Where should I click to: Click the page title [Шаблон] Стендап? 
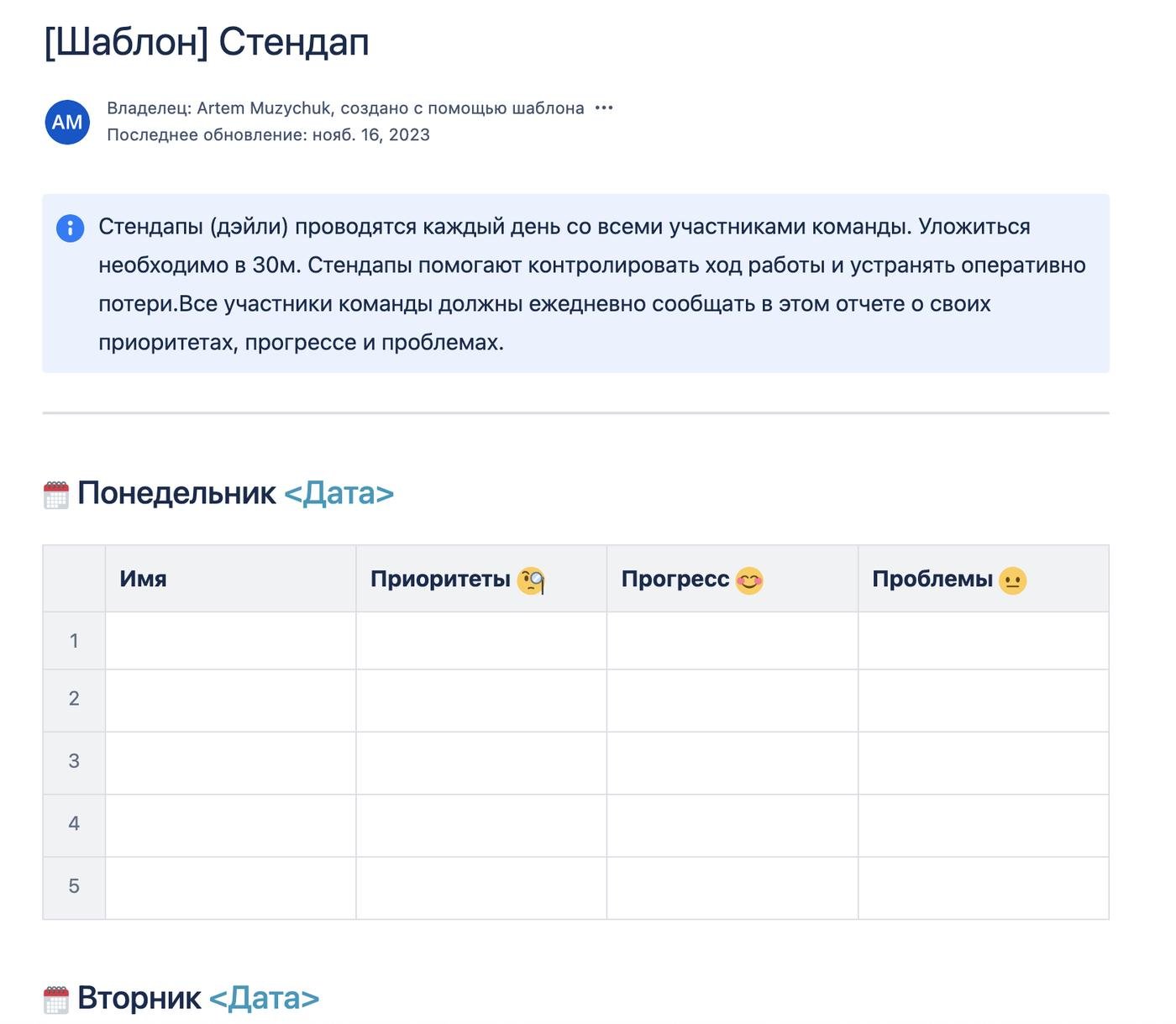click(206, 42)
